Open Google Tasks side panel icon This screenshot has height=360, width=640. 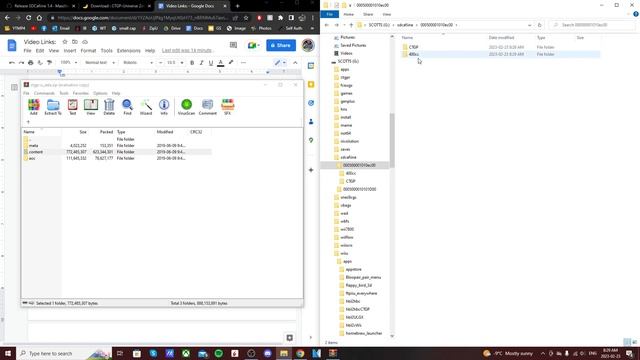(311, 103)
